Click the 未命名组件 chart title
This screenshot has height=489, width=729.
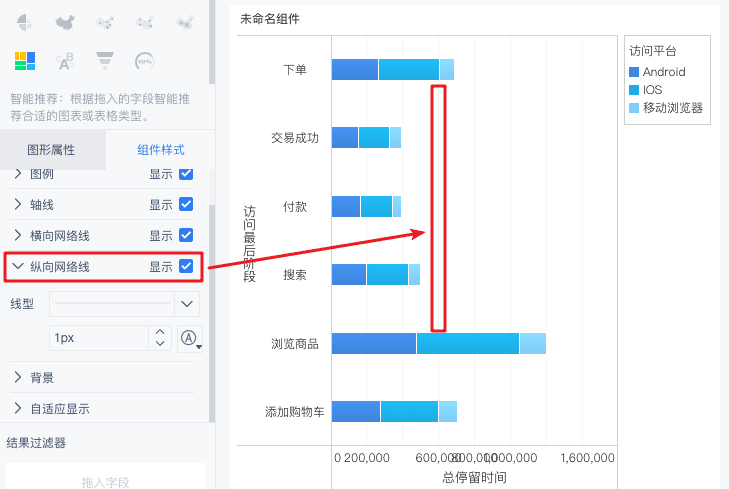pos(270,19)
